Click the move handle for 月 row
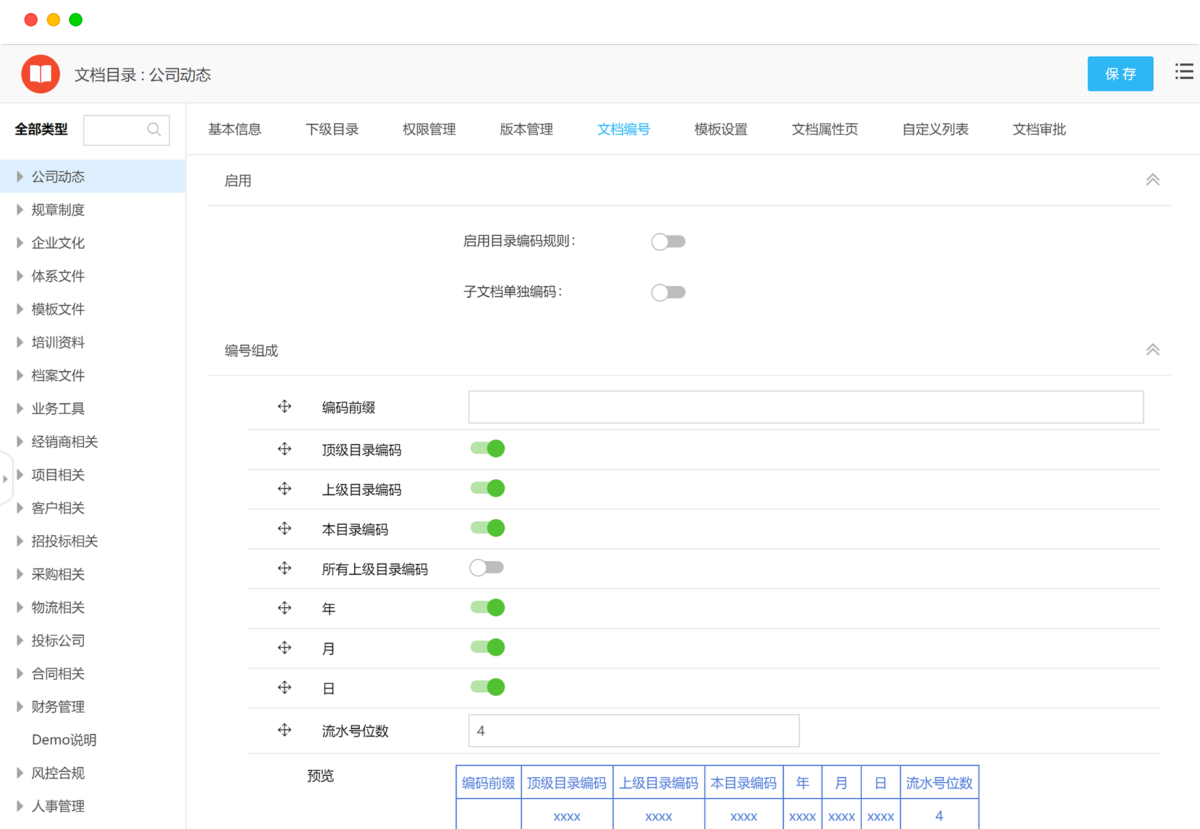 (284, 647)
